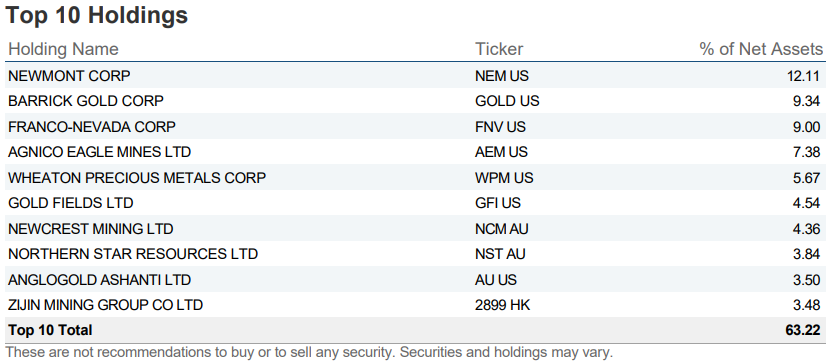
Task: Select NEWCREST MINING LTD holding name
Action: [90, 229]
